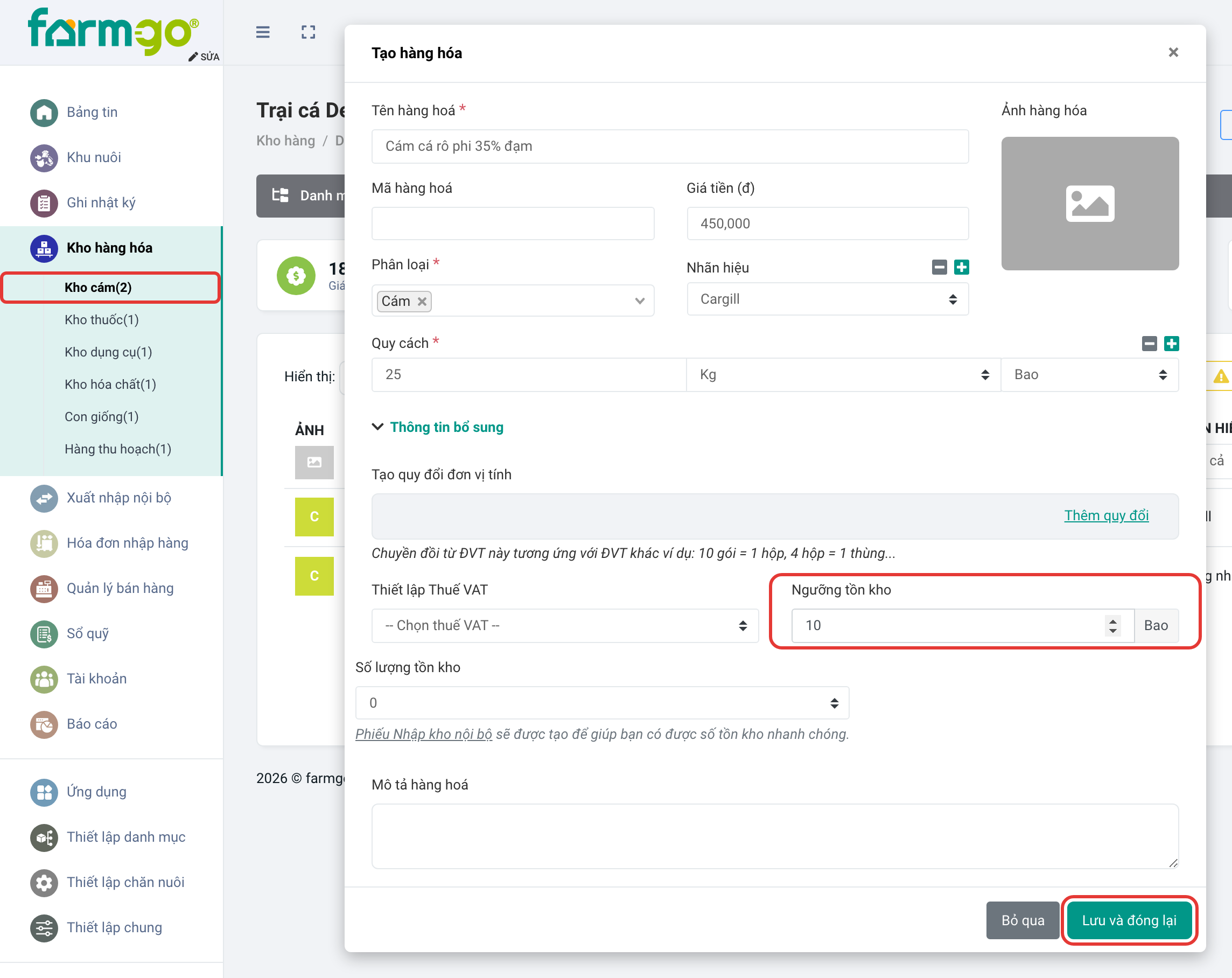Open Thiết lập chăn nuôi gear icon
This screenshot has width=1232, height=978.
click(x=44, y=882)
